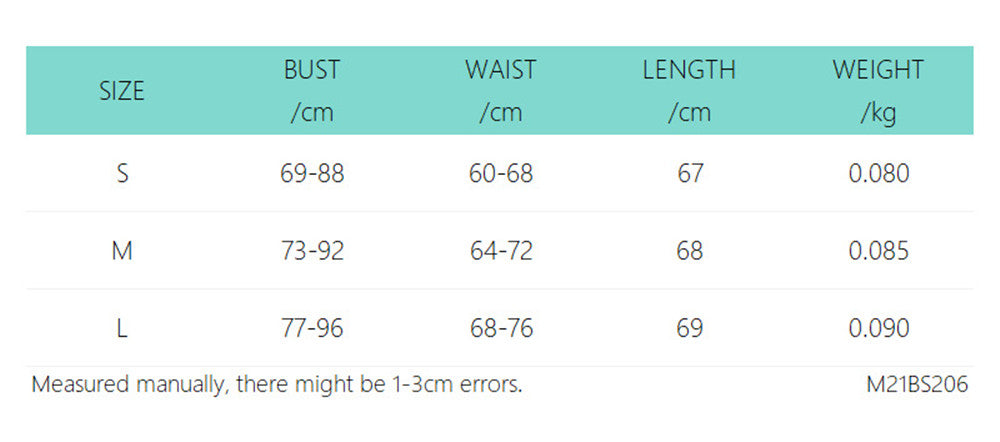Viewport: 1000px width, 442px height.
Task: Click the WEIGHT /kg column header
Action: pos(878,91)
